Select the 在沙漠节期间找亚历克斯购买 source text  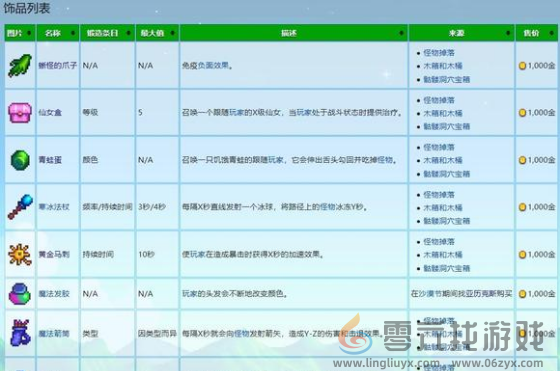click(461, 294)
